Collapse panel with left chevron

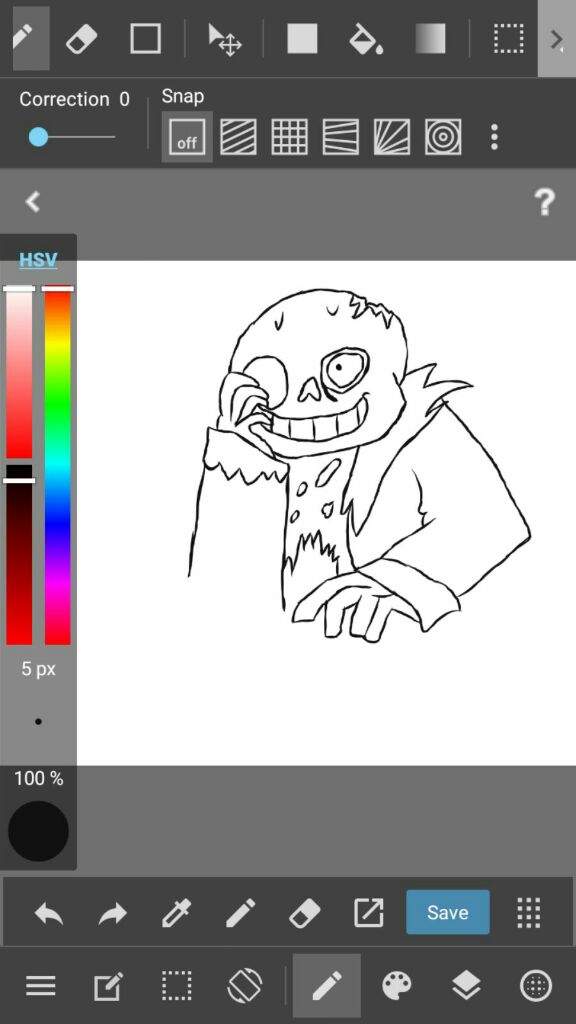pyautogui.click(x=32, y=202)
